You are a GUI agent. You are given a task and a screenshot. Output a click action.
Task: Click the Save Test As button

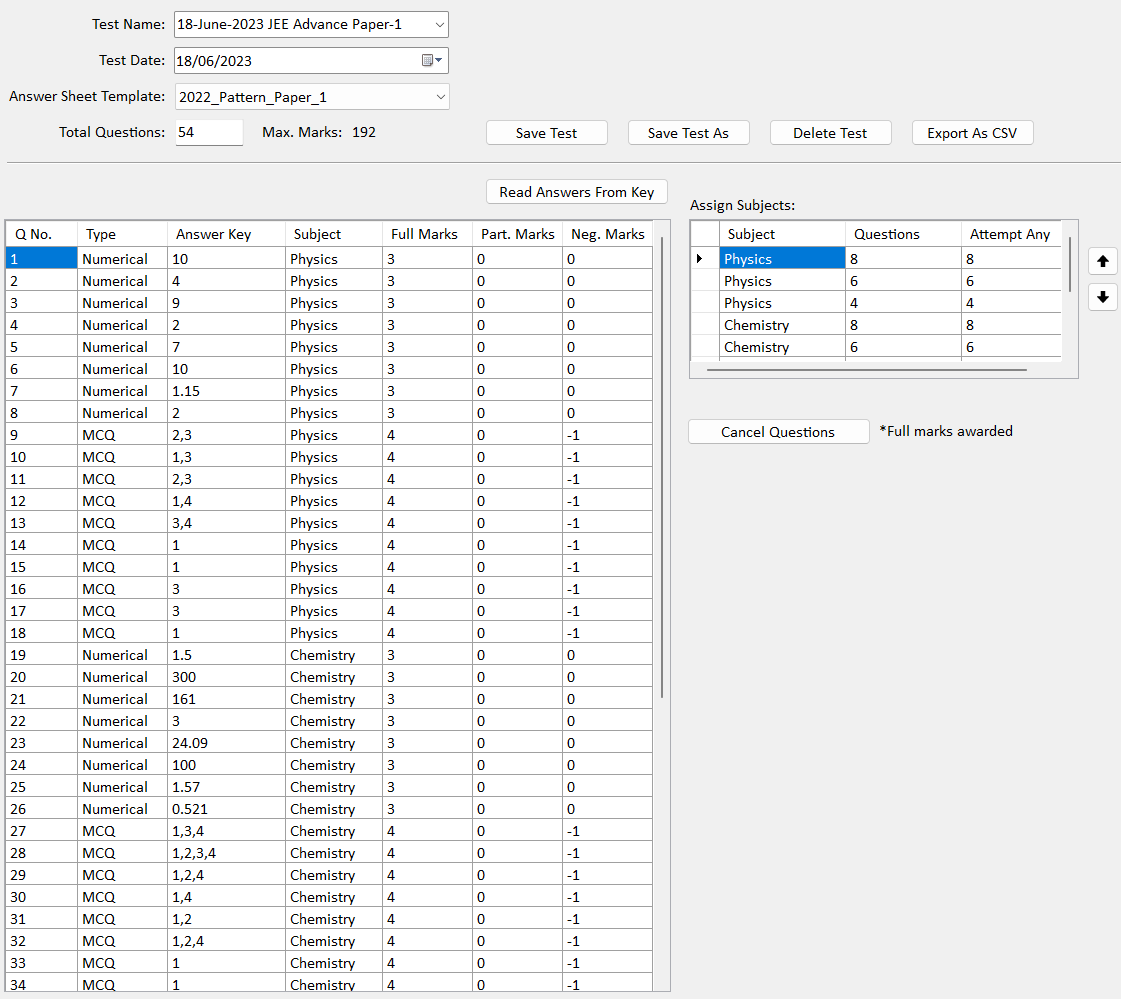pos(688,133)
